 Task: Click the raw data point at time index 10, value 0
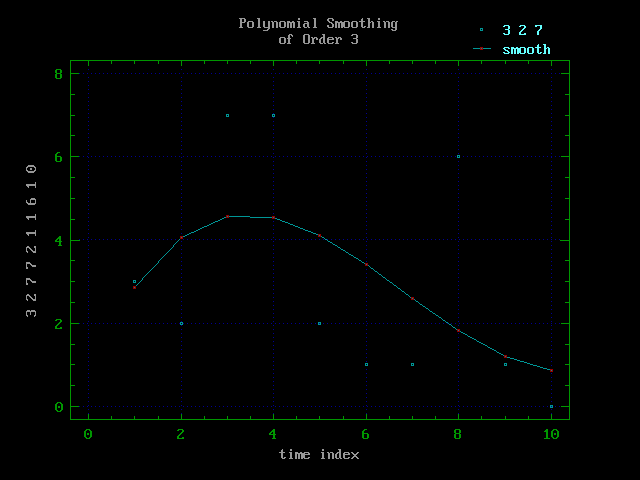pos(551,406)
